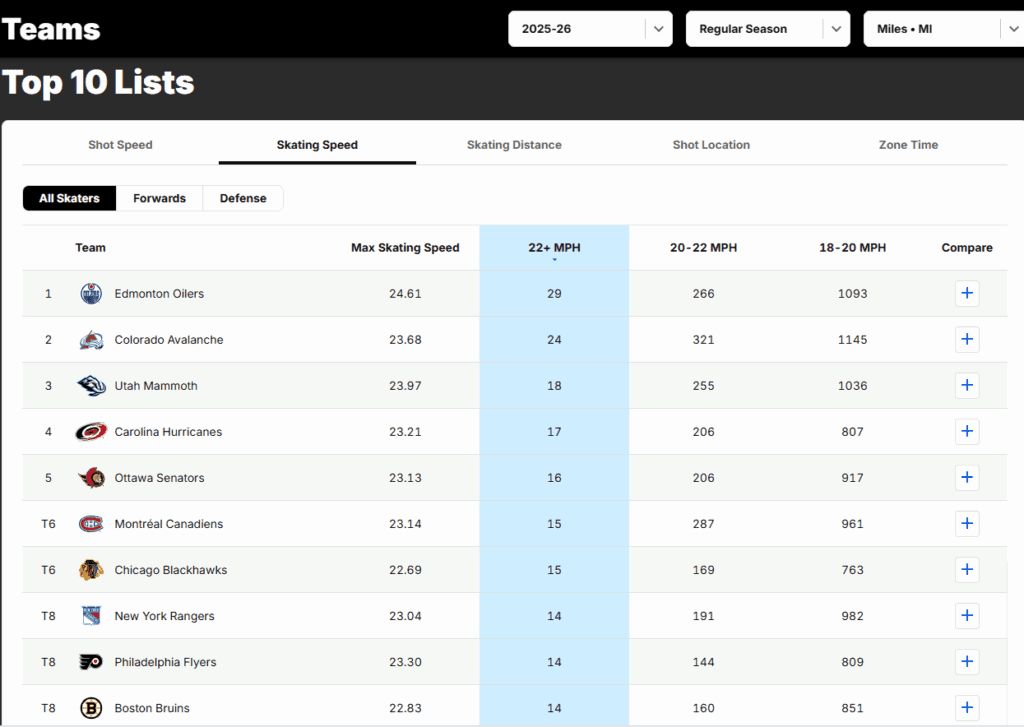Switch to the Shot Speed tab
This screenshot has height=727, width=1024.
pyautogui.click(x=120, y=145)
